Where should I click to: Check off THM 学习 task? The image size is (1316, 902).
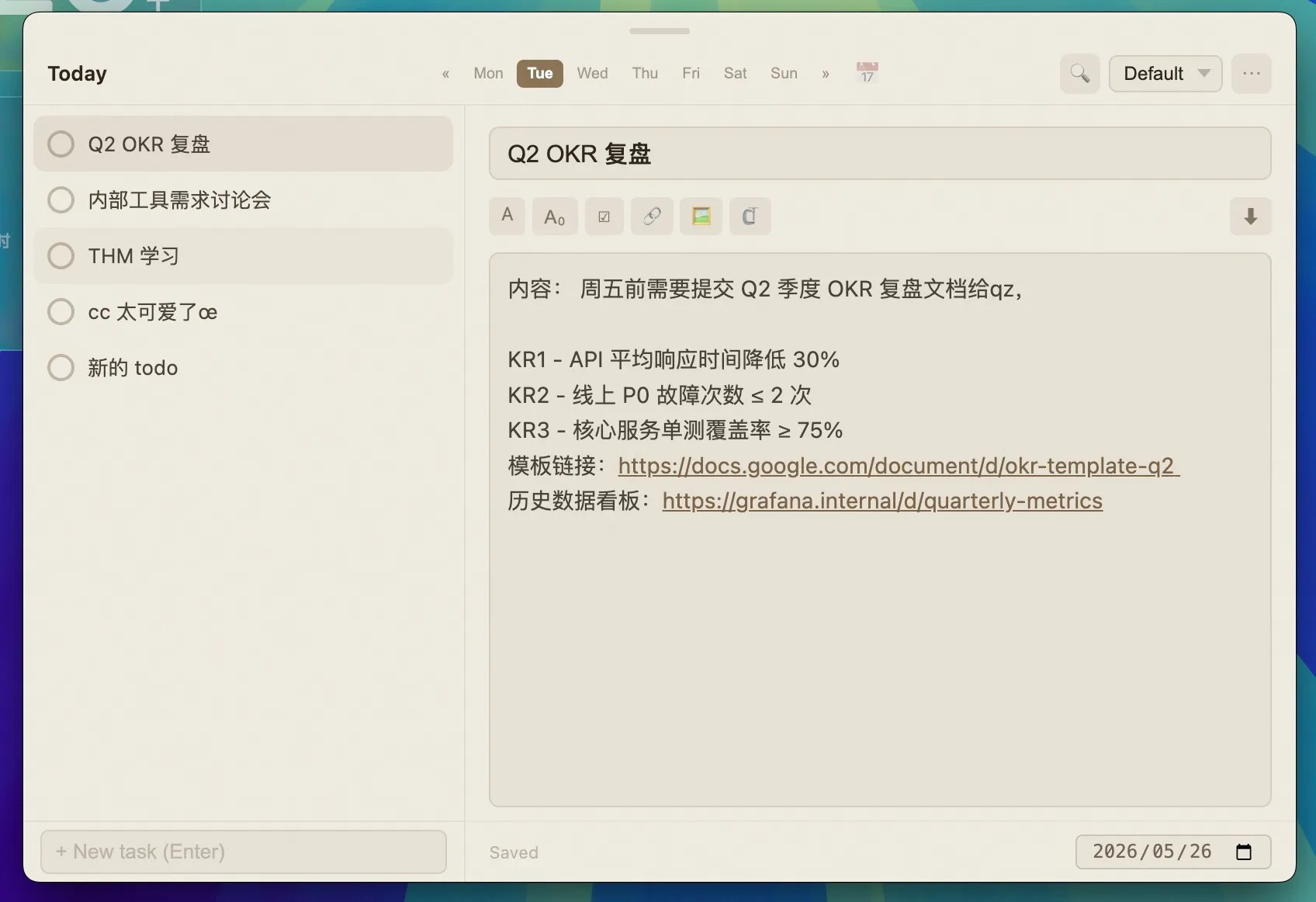[x=61, y=255]
